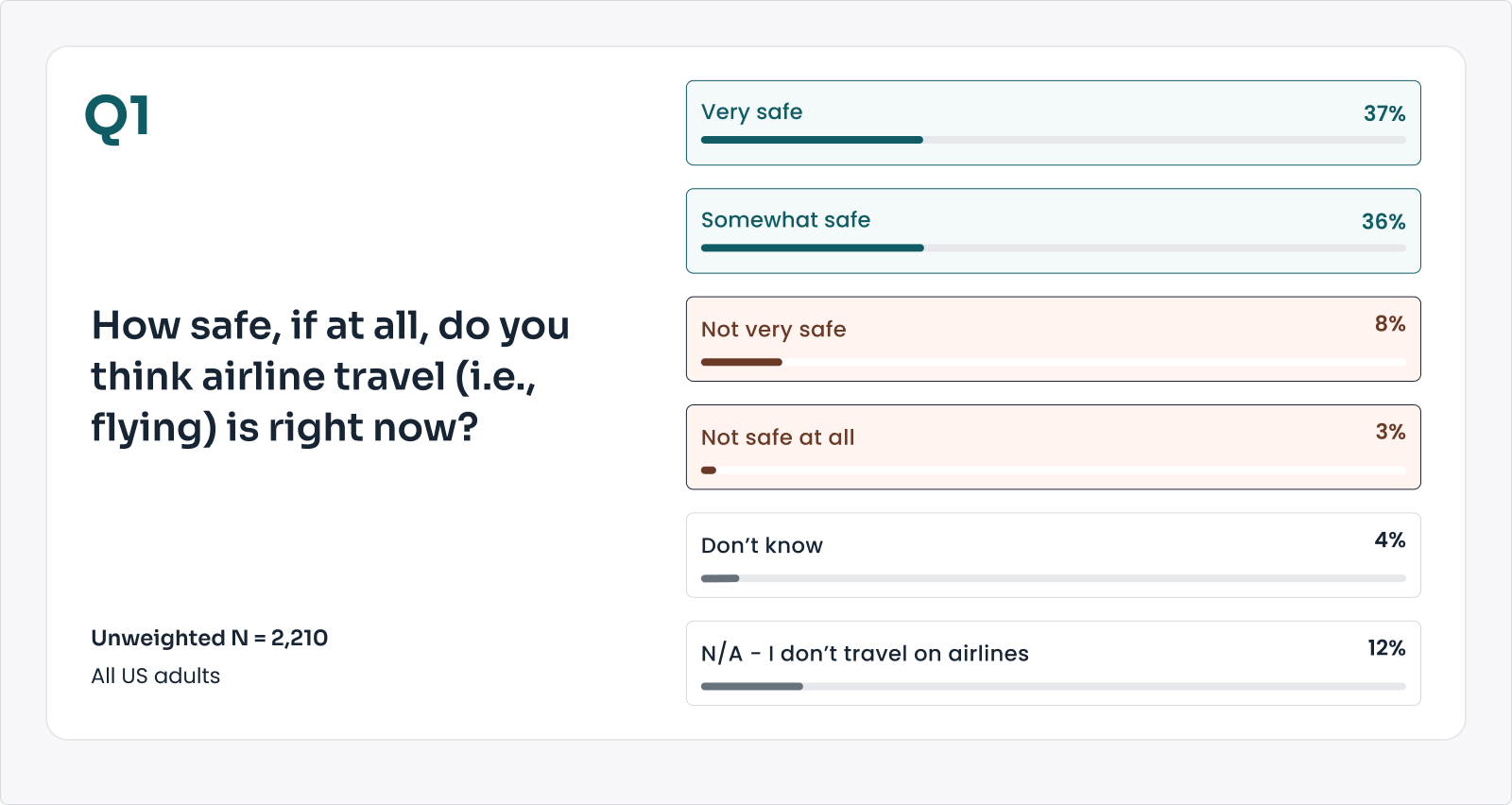
Task: Click the Very safe progress bar
Action: [x=1053, y=140]
